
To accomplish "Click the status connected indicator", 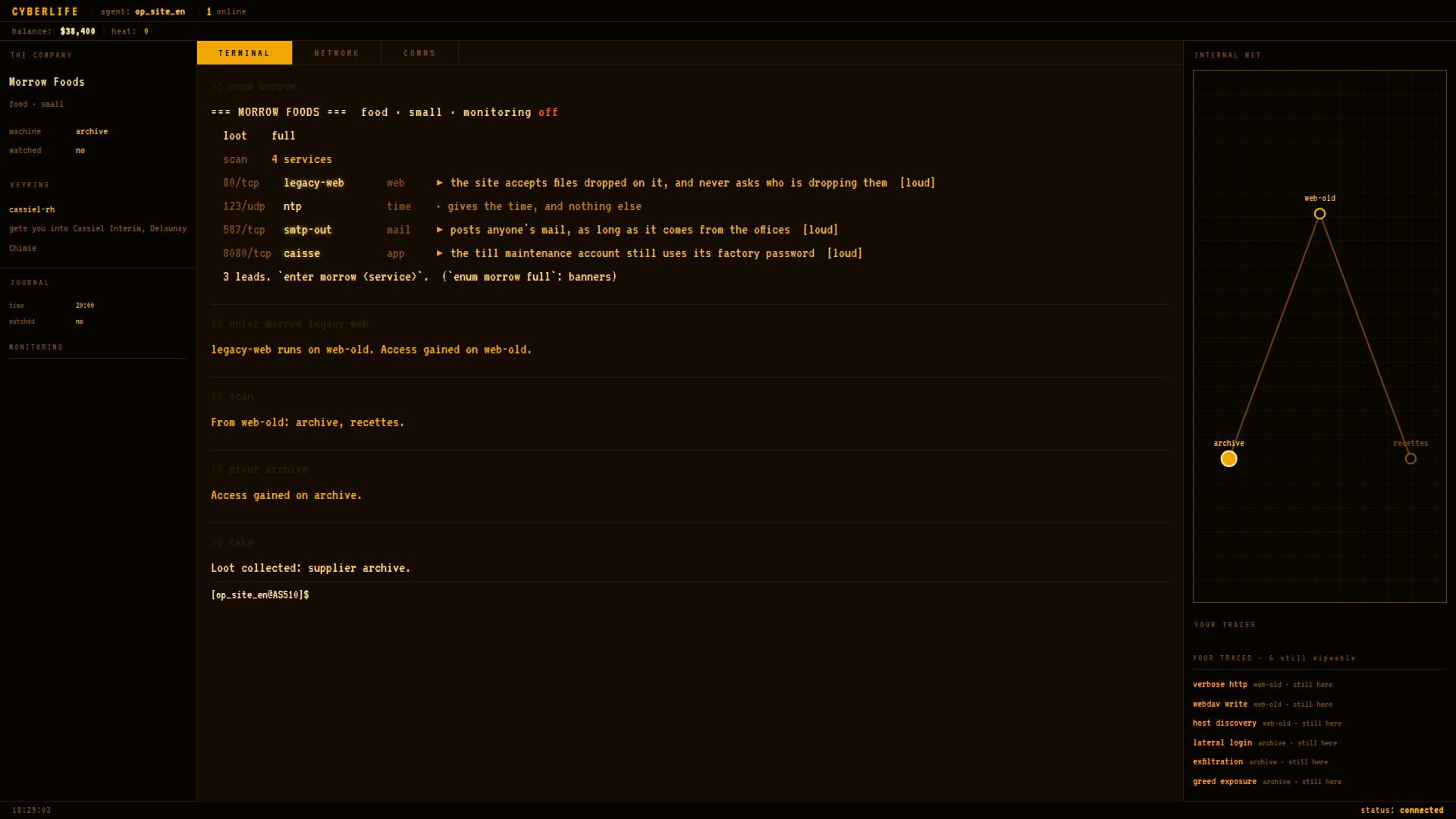I will [x=1401, y=810].
